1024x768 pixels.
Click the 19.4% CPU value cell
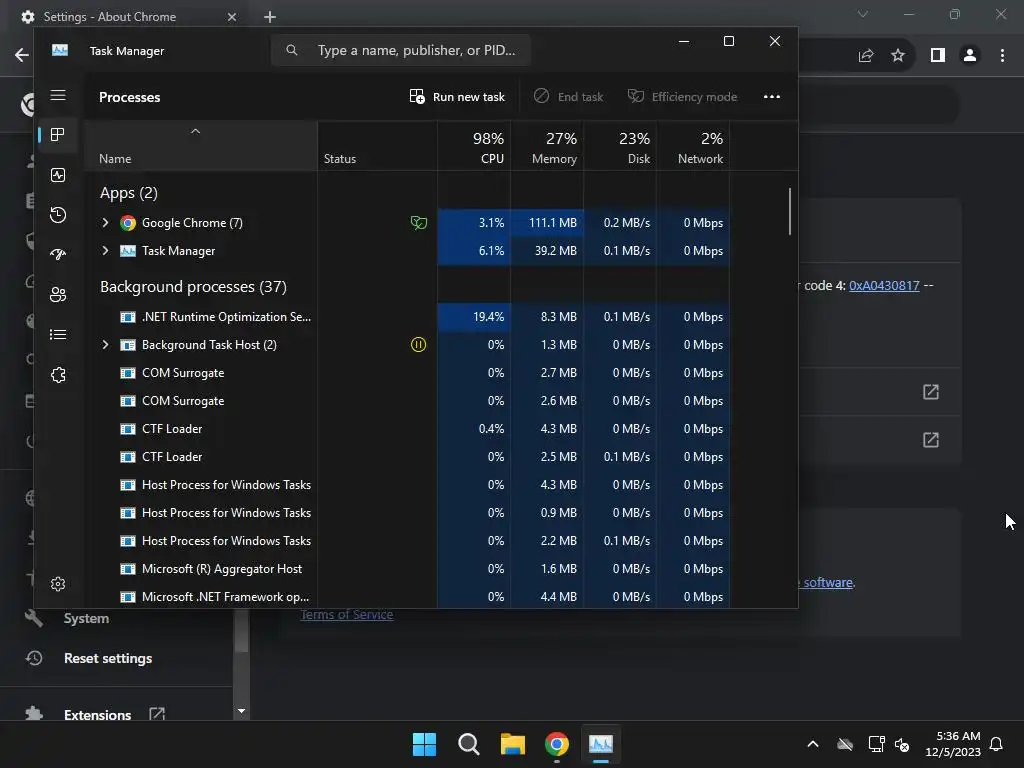click(474, 317)
